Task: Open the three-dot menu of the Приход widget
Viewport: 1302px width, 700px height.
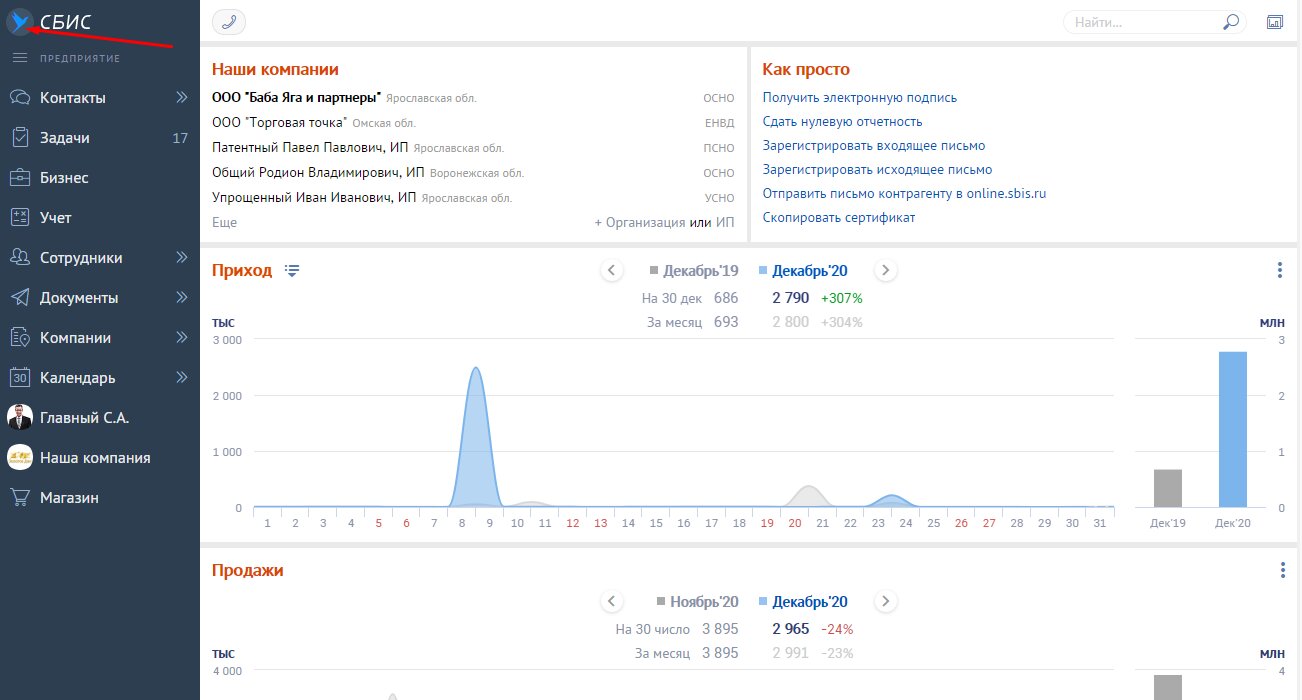Action: point(1280,270)
